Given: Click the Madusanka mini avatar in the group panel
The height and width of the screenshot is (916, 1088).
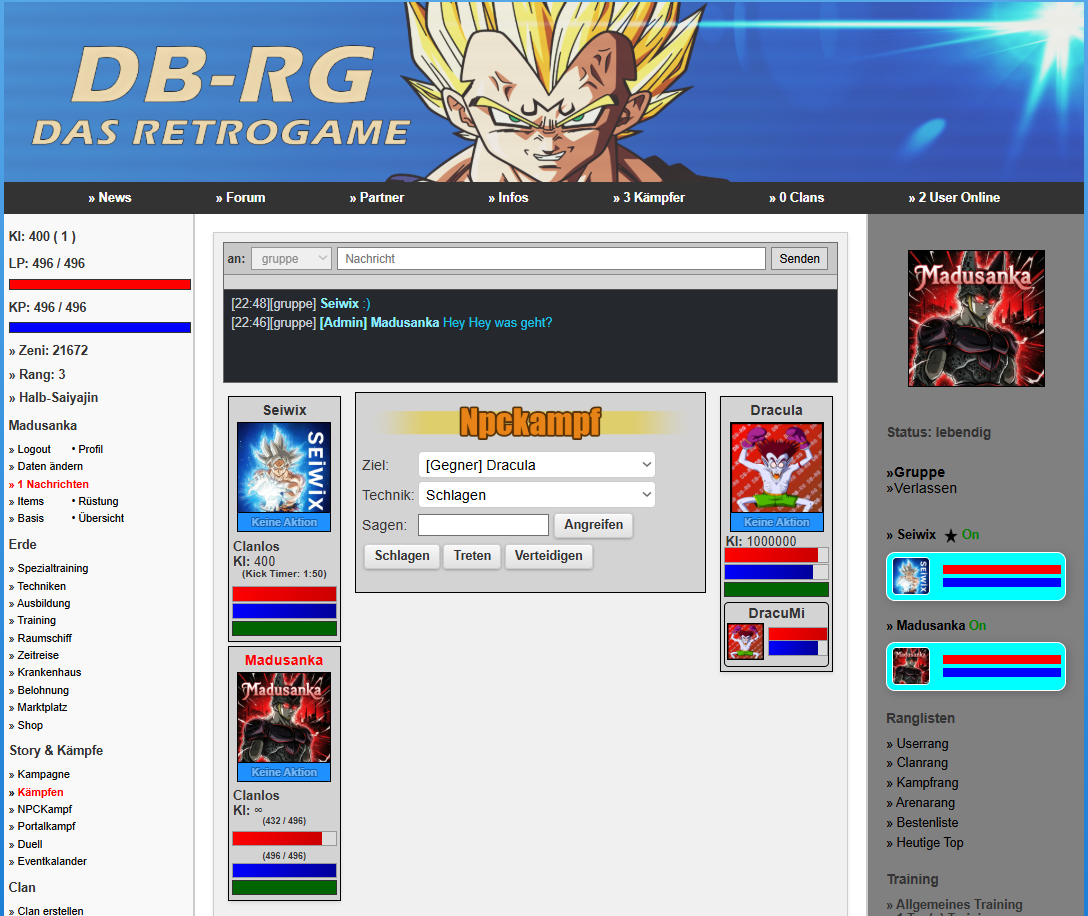Looking at the screenshot, I should pyautogui.click(x=910, y=666).
